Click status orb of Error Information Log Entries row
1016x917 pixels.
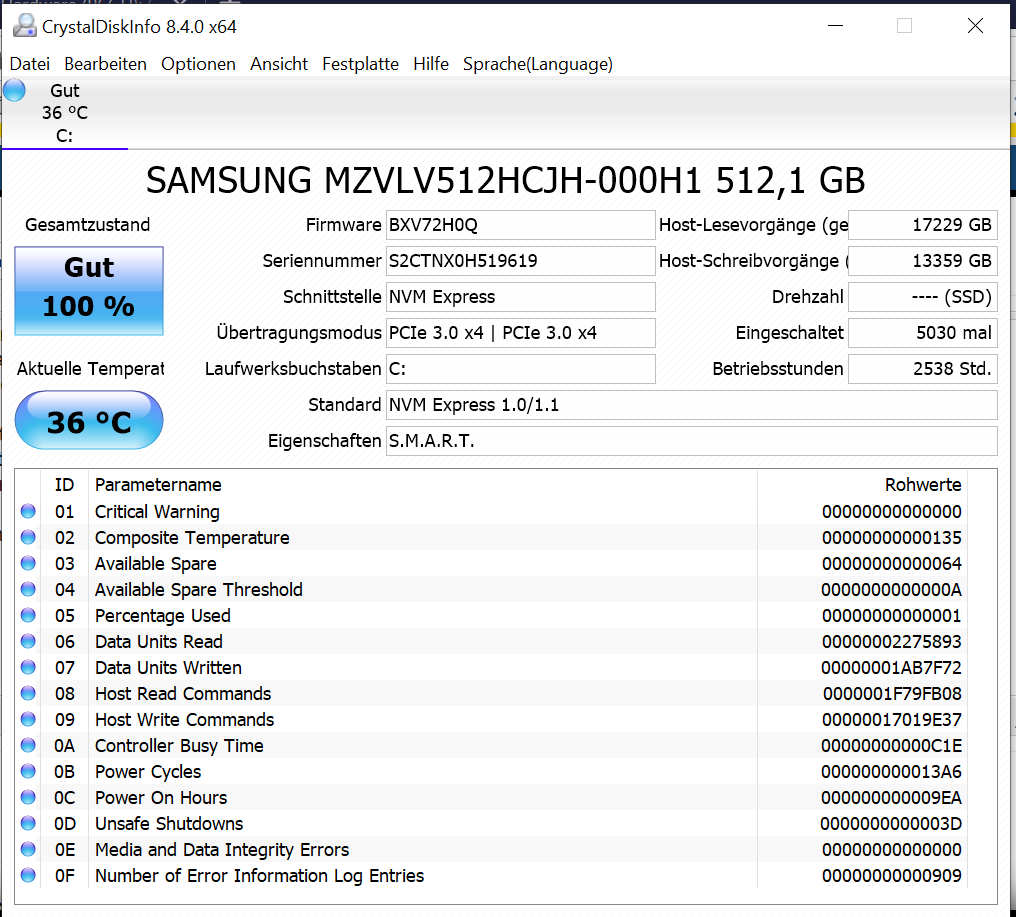tap(28, 875)
